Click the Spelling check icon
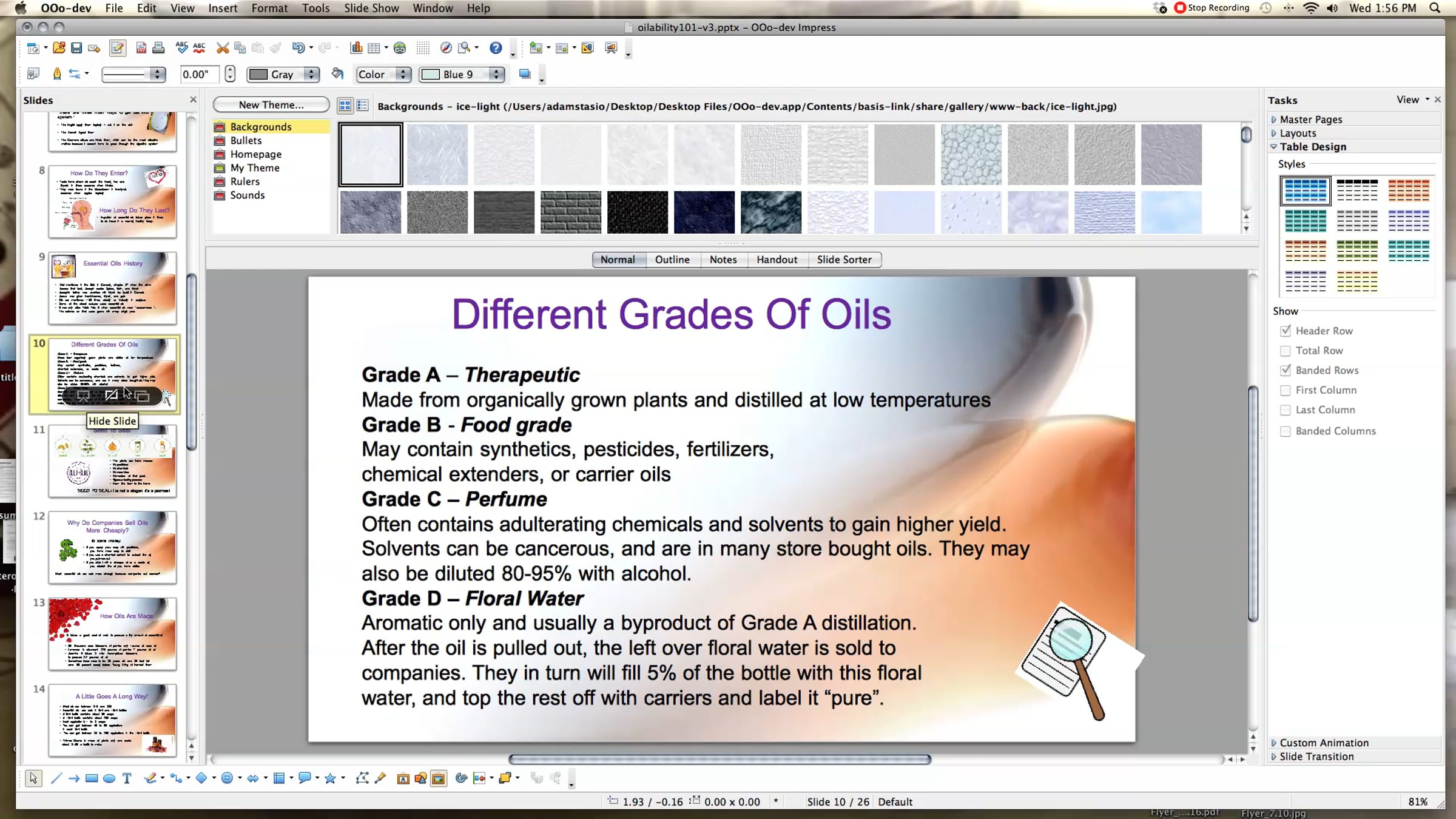This screenshot has width=1456, height=819. pos(181,48)
